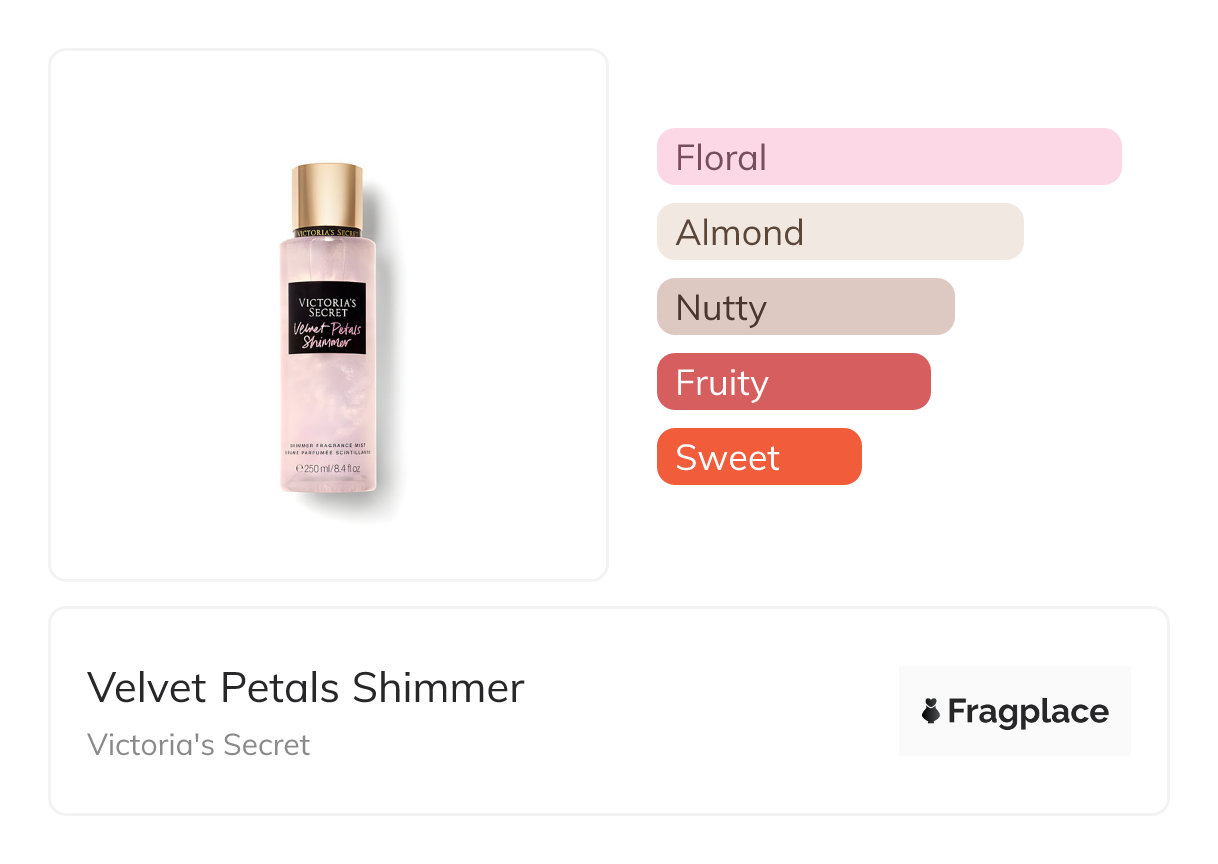Click the Shimmer Fragrance Mist text on bottle

coord(327,444)
